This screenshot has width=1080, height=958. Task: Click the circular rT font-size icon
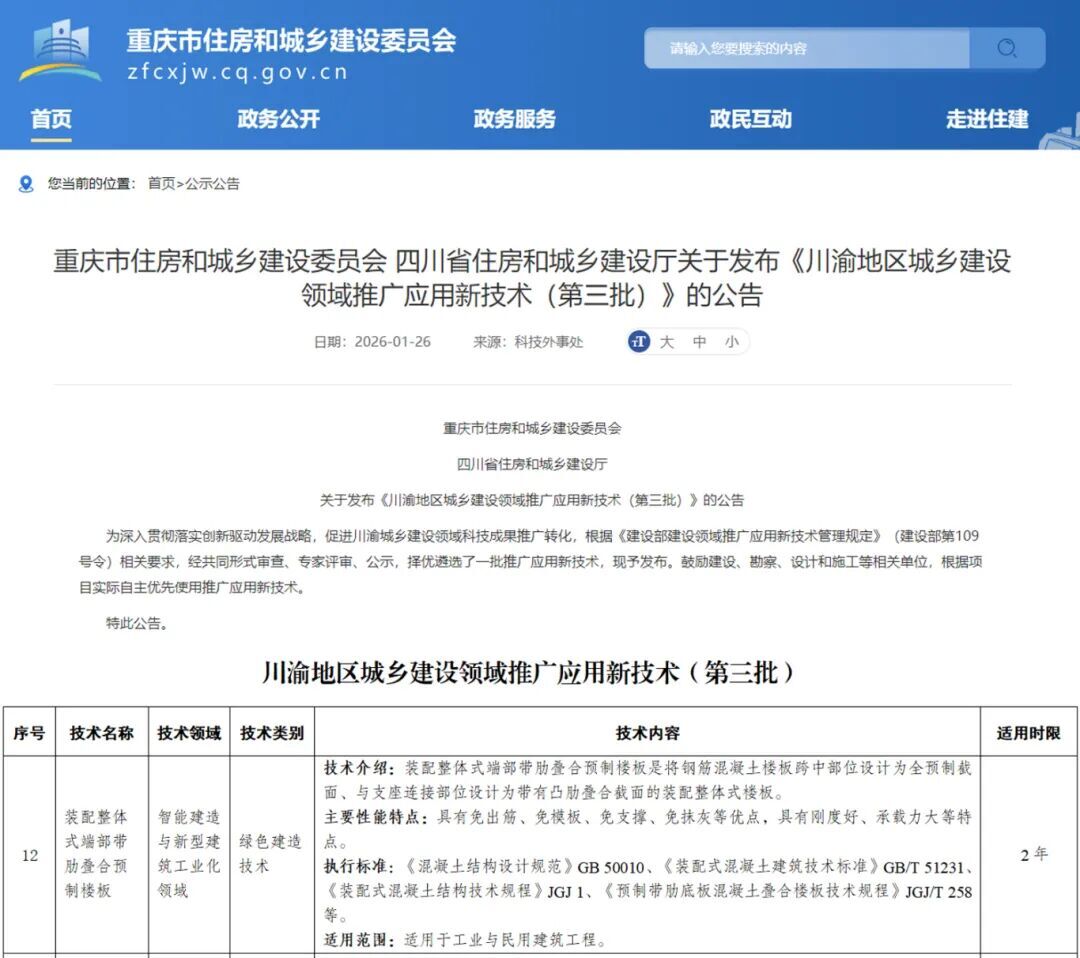point(637,342)
